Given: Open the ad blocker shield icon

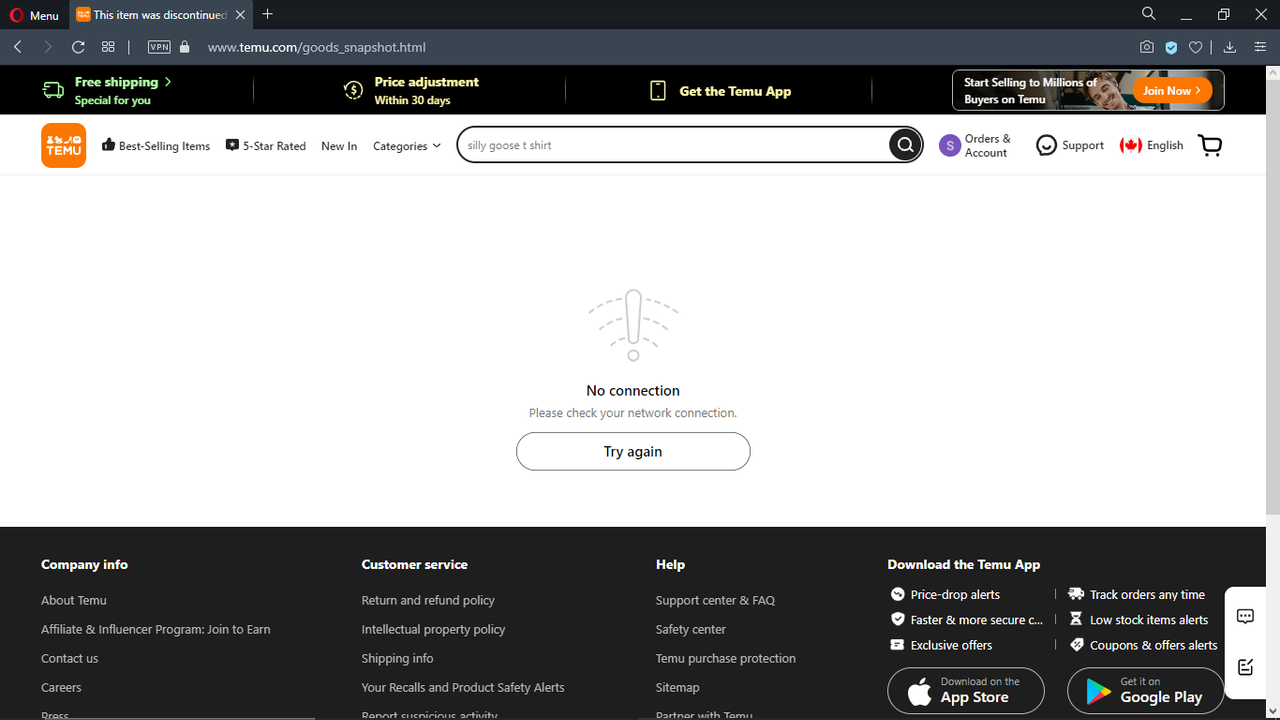Looking at the screenshot, I should (x=1171, y=47).
